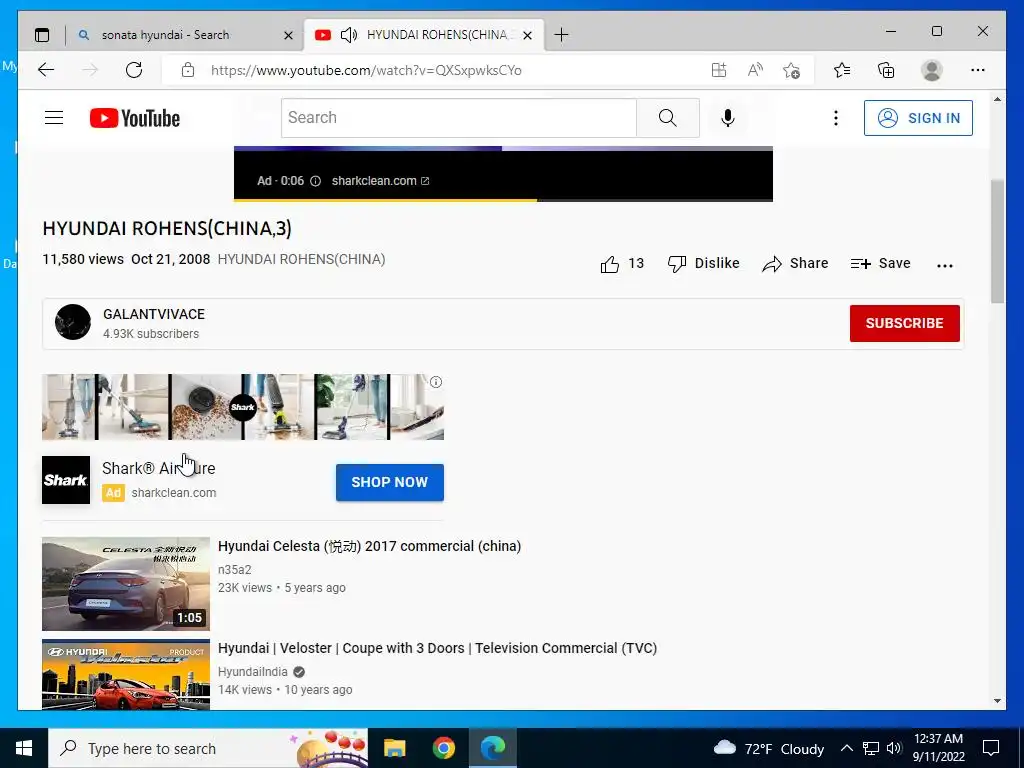This screenshot has width=1024, height=768.
Task: Open n35a2 channel link
Action: coord(234,569)
